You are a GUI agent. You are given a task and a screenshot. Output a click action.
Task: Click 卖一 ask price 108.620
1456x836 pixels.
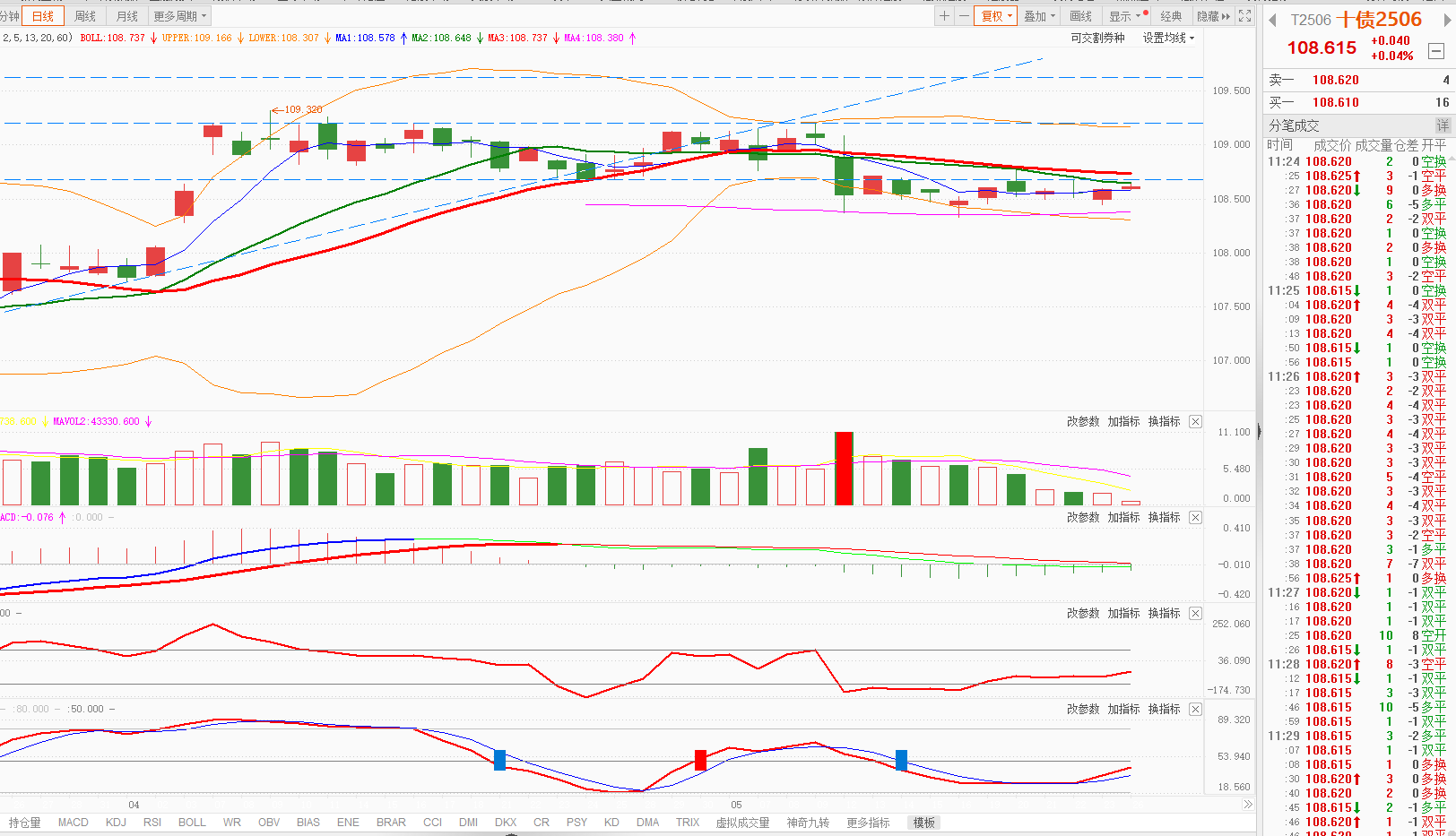1336,80
